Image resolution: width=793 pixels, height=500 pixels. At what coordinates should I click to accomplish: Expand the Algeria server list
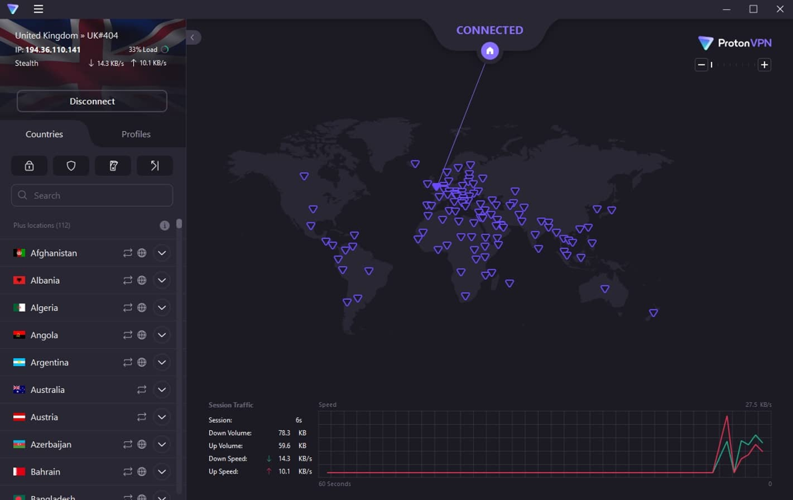point(162,308)
